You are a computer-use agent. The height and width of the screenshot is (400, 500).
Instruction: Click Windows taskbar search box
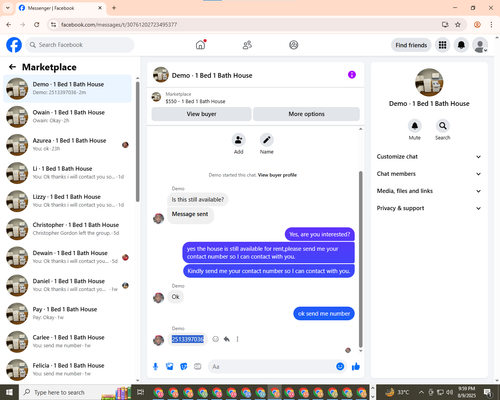[x=75, y=392]
